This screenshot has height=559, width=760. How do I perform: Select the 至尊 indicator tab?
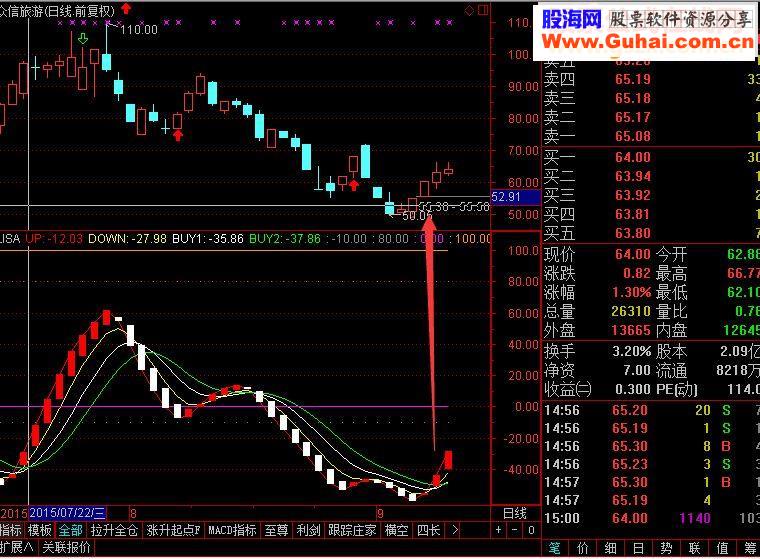click(277, 530)
